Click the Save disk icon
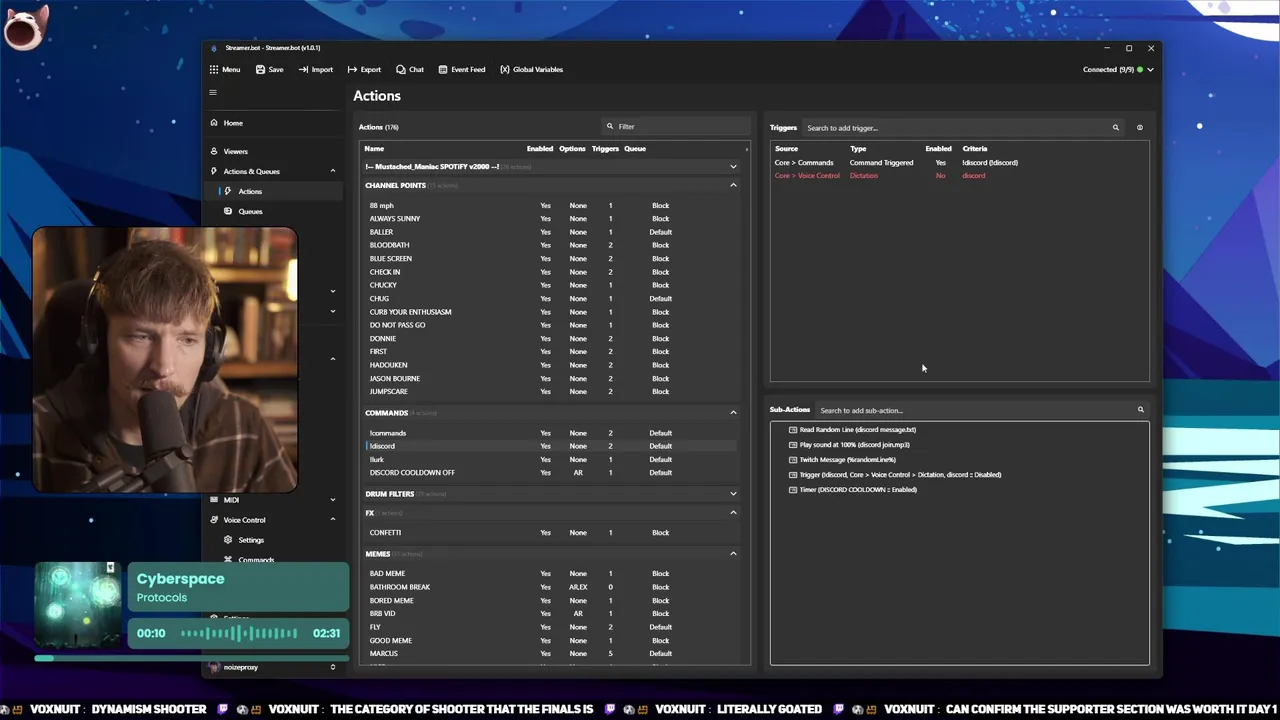Viewport: 1280px width, 720px height. tap(260, 70)
